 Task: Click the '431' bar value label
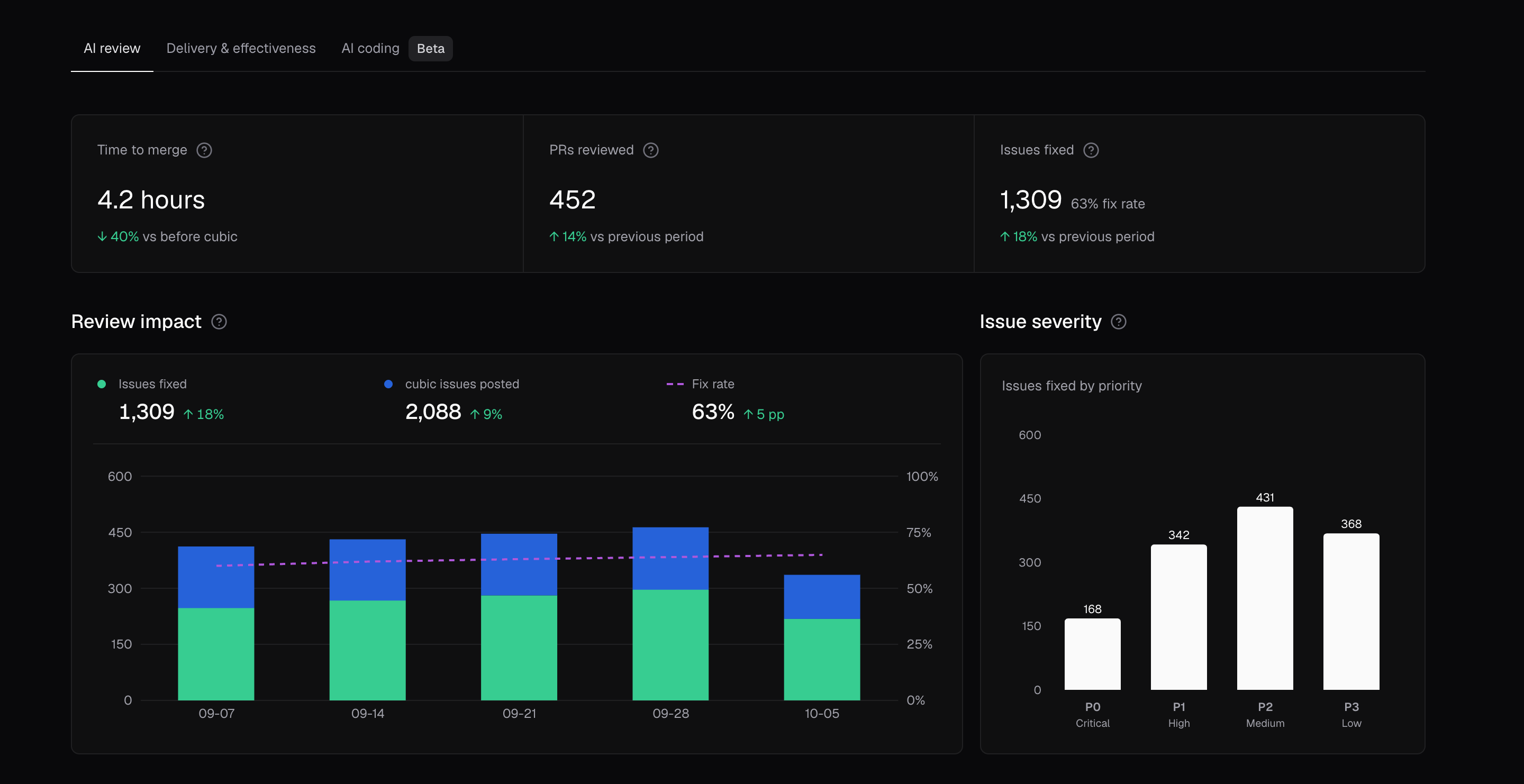pos(1265,498)
